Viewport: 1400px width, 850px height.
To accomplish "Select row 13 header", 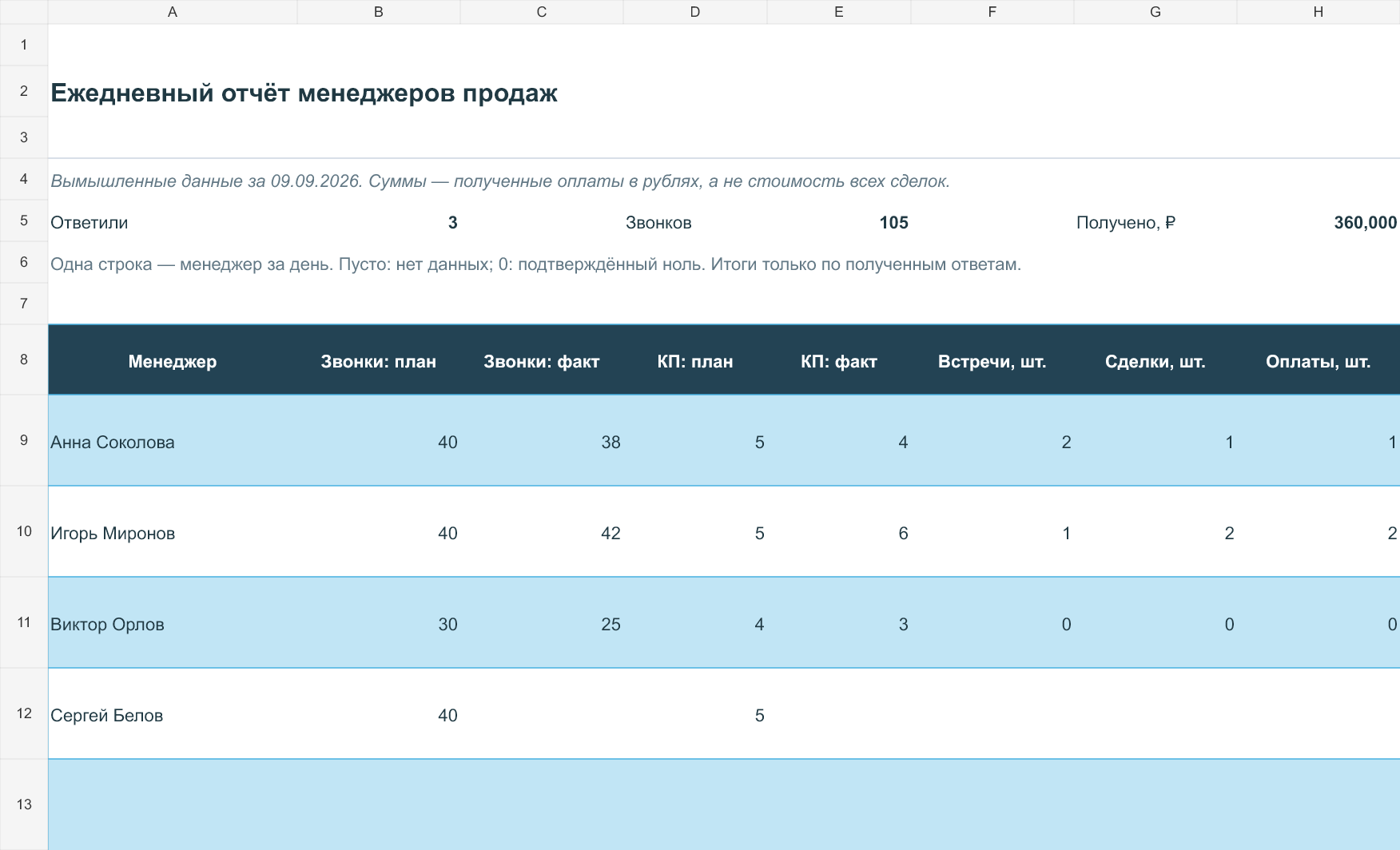I will [24, 804].
